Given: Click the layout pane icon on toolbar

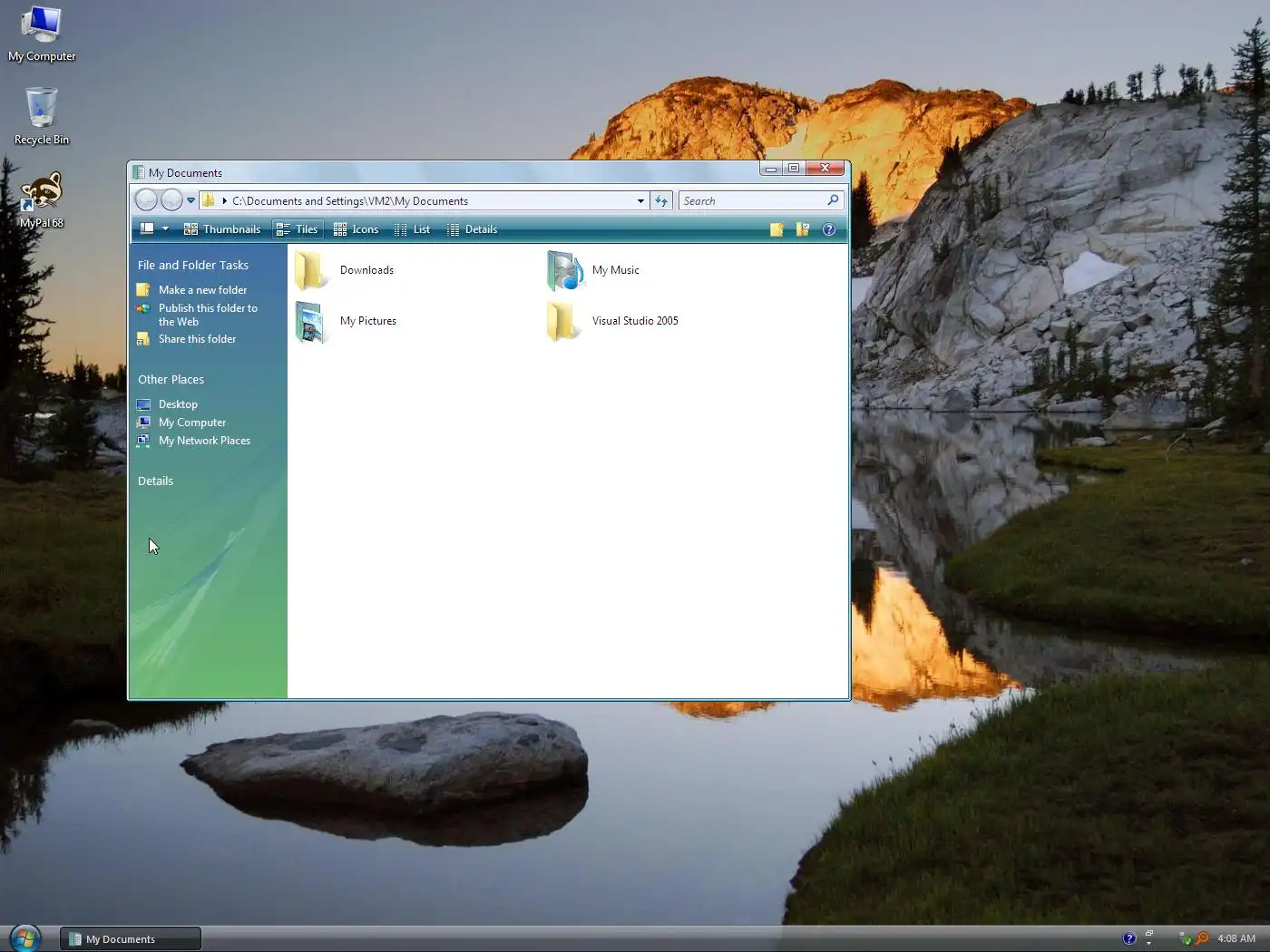Looking at the screenshot, I should pos(147,229).
